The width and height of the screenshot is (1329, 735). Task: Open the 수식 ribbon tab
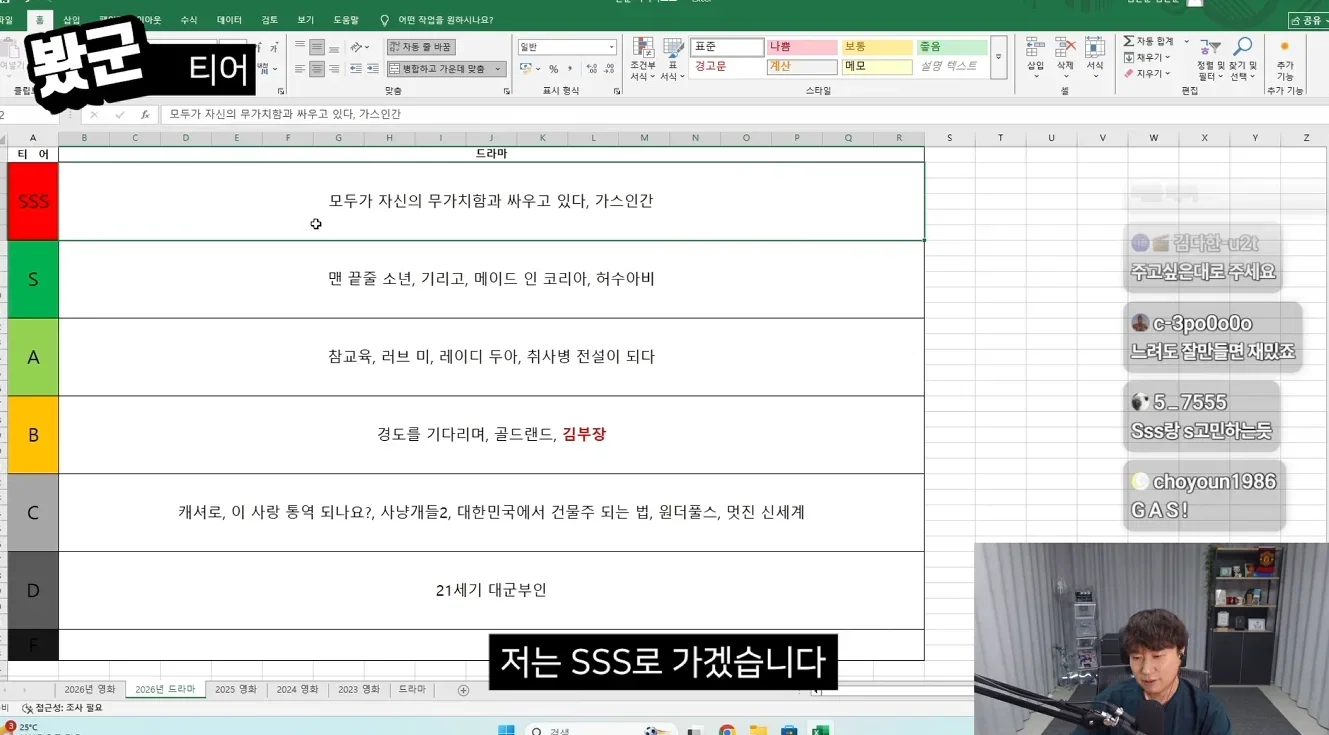189,20
